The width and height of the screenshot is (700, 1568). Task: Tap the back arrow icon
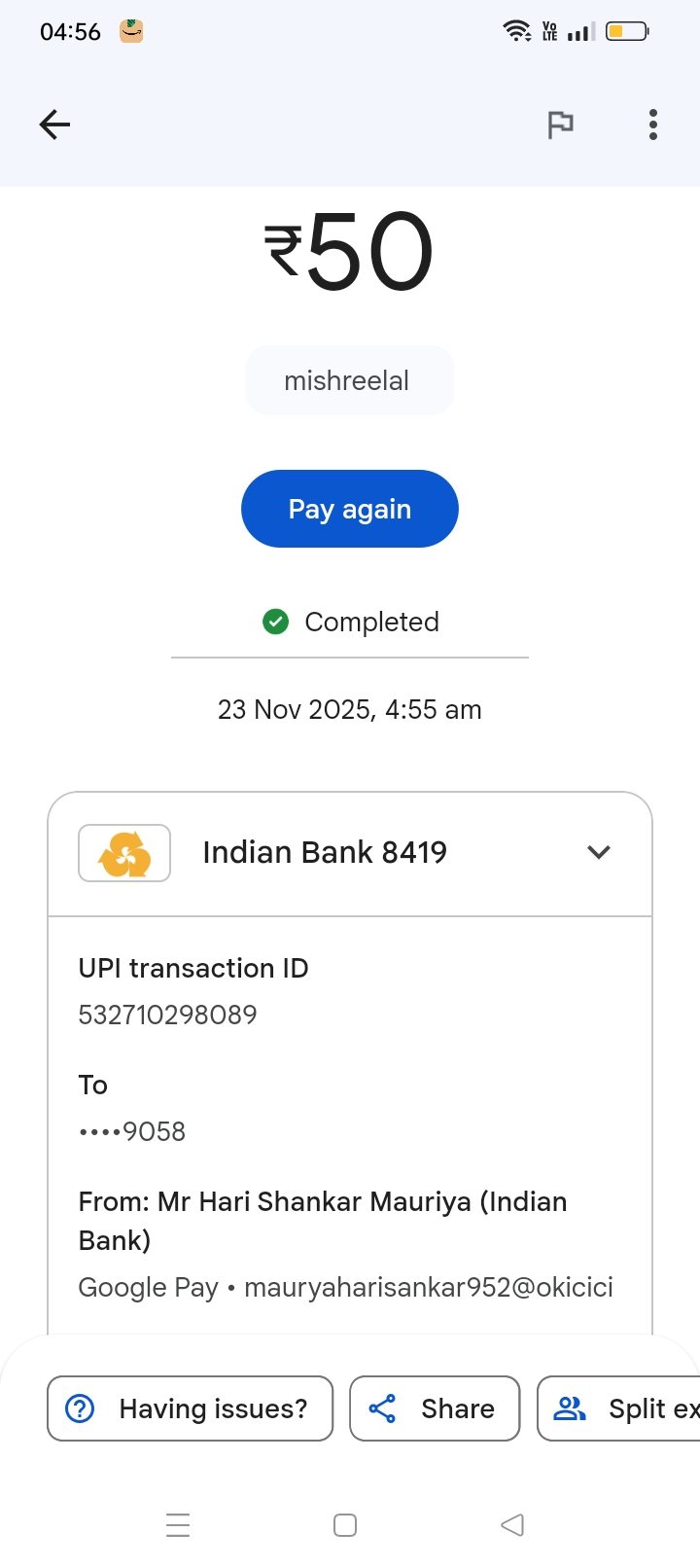click(x=55, y=125)
